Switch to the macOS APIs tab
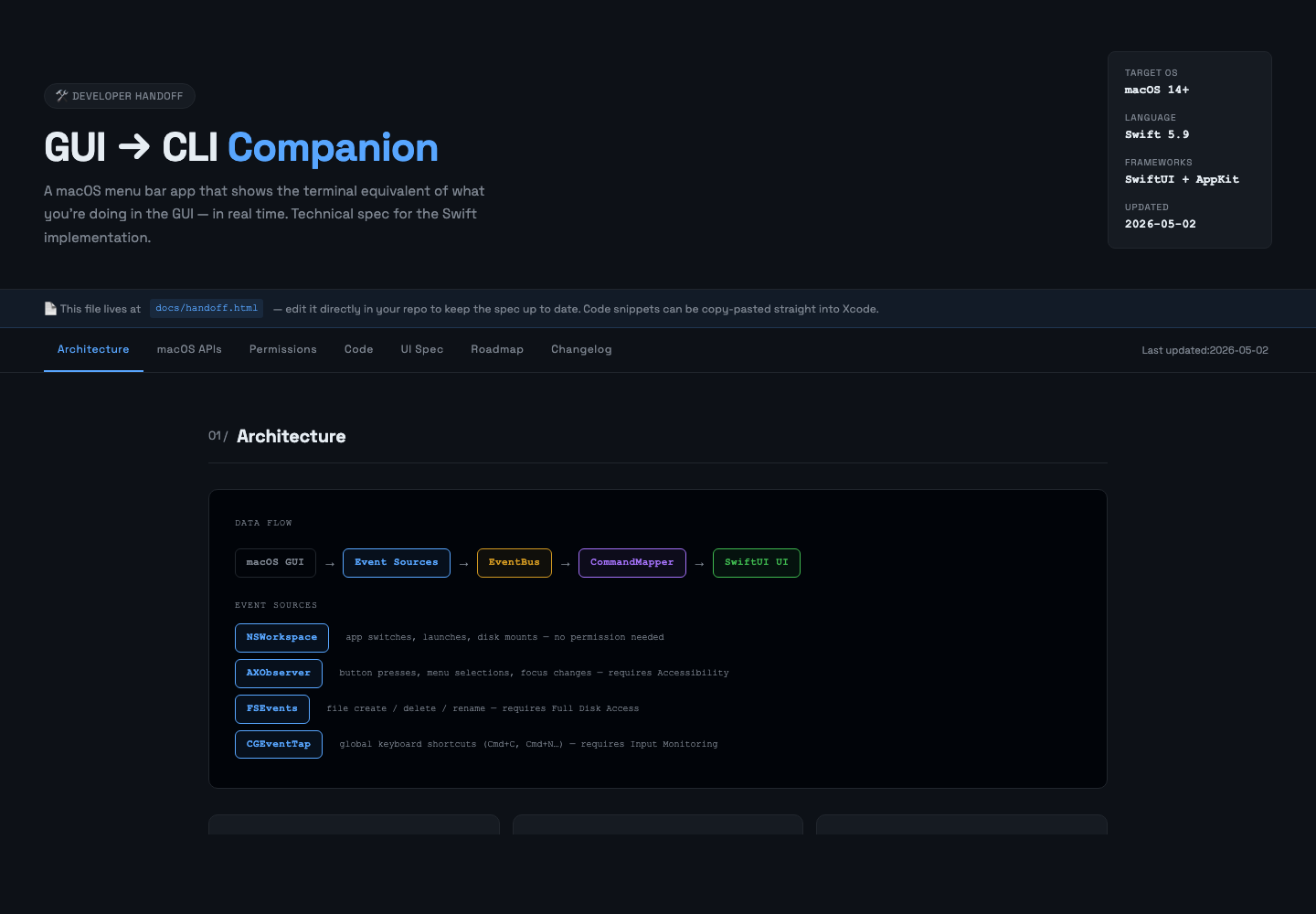 [189, 349]
